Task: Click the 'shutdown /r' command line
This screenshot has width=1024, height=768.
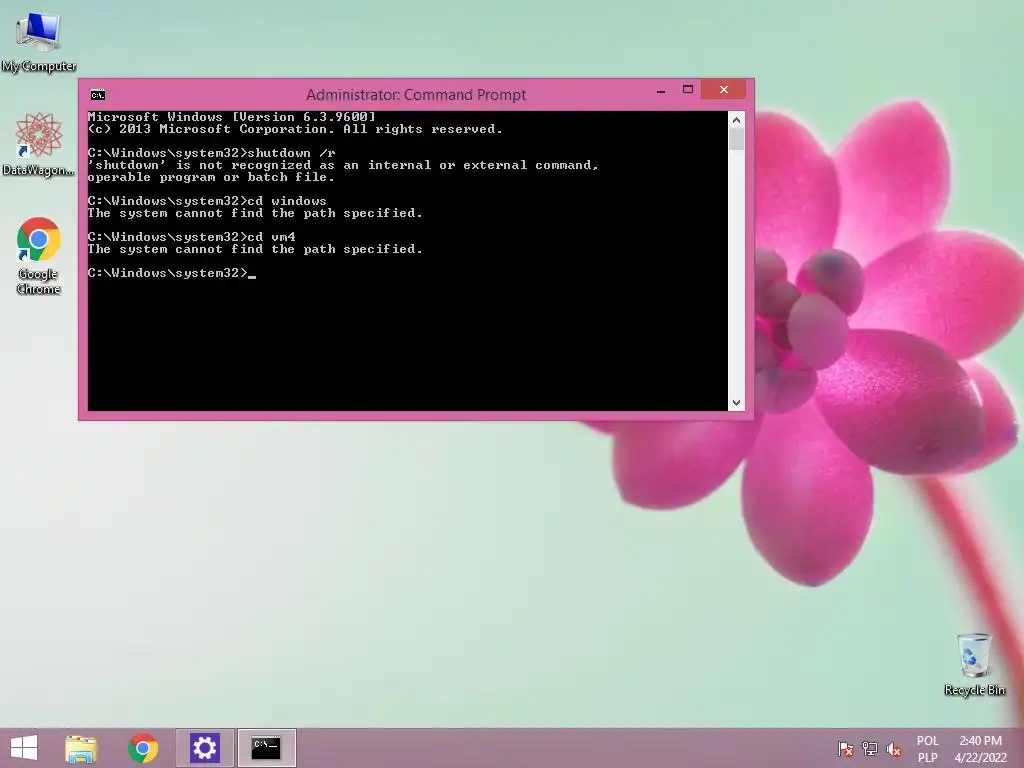Action: pyautogui.click(x=212, y=153)
